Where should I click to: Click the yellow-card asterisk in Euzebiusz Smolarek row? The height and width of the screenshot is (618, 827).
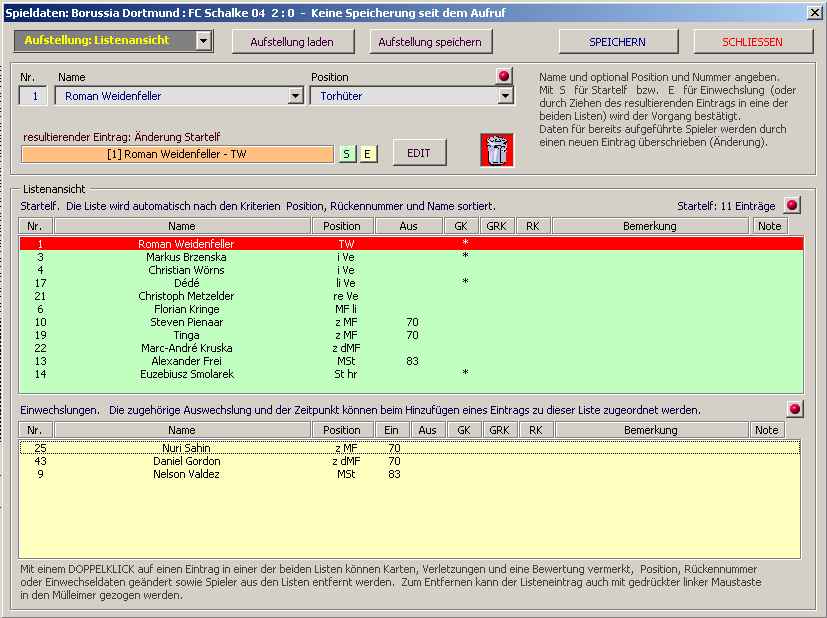(x=465, y=373)
